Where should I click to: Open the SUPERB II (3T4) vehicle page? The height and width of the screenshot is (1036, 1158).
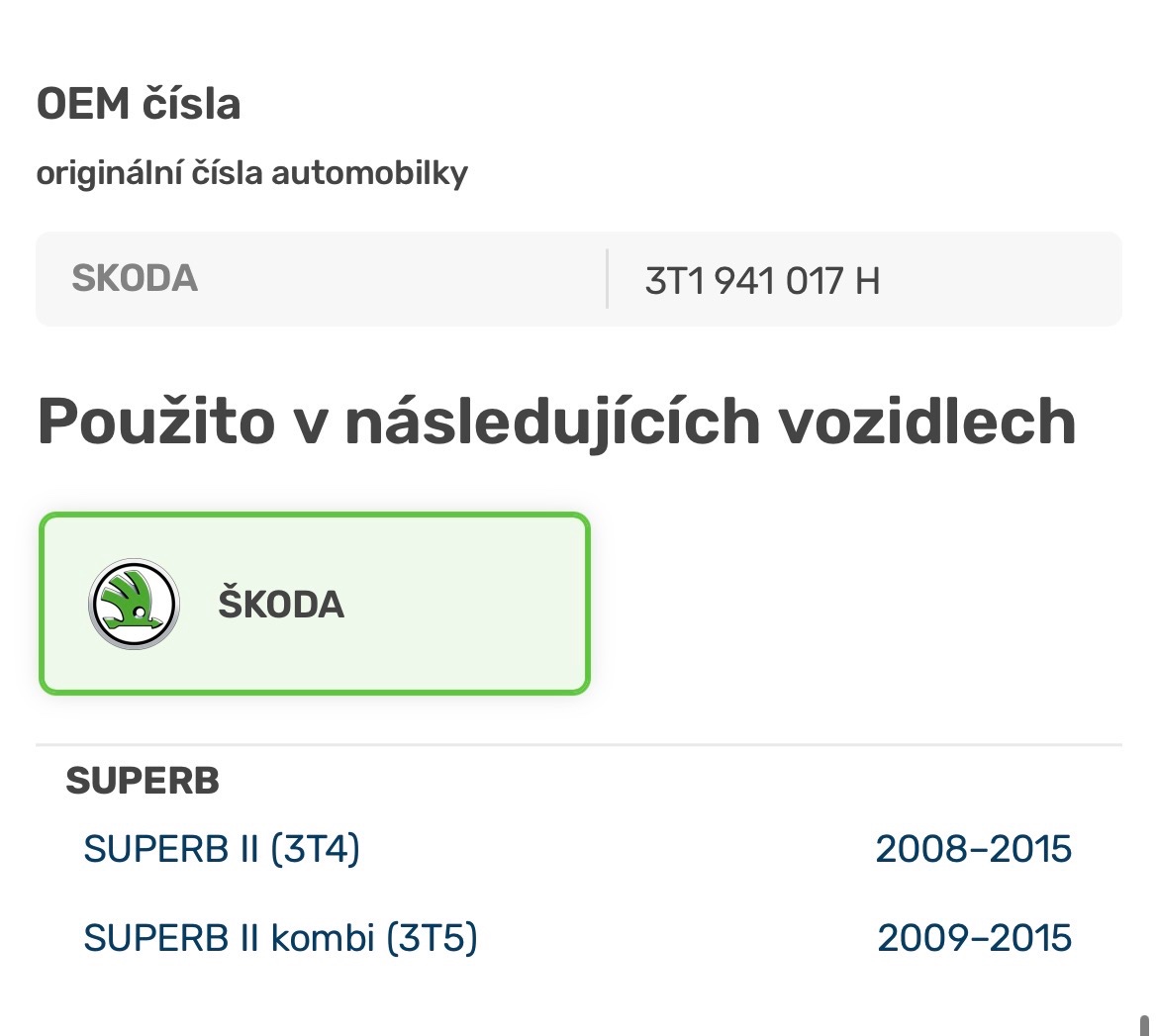(x=223, y=849)
